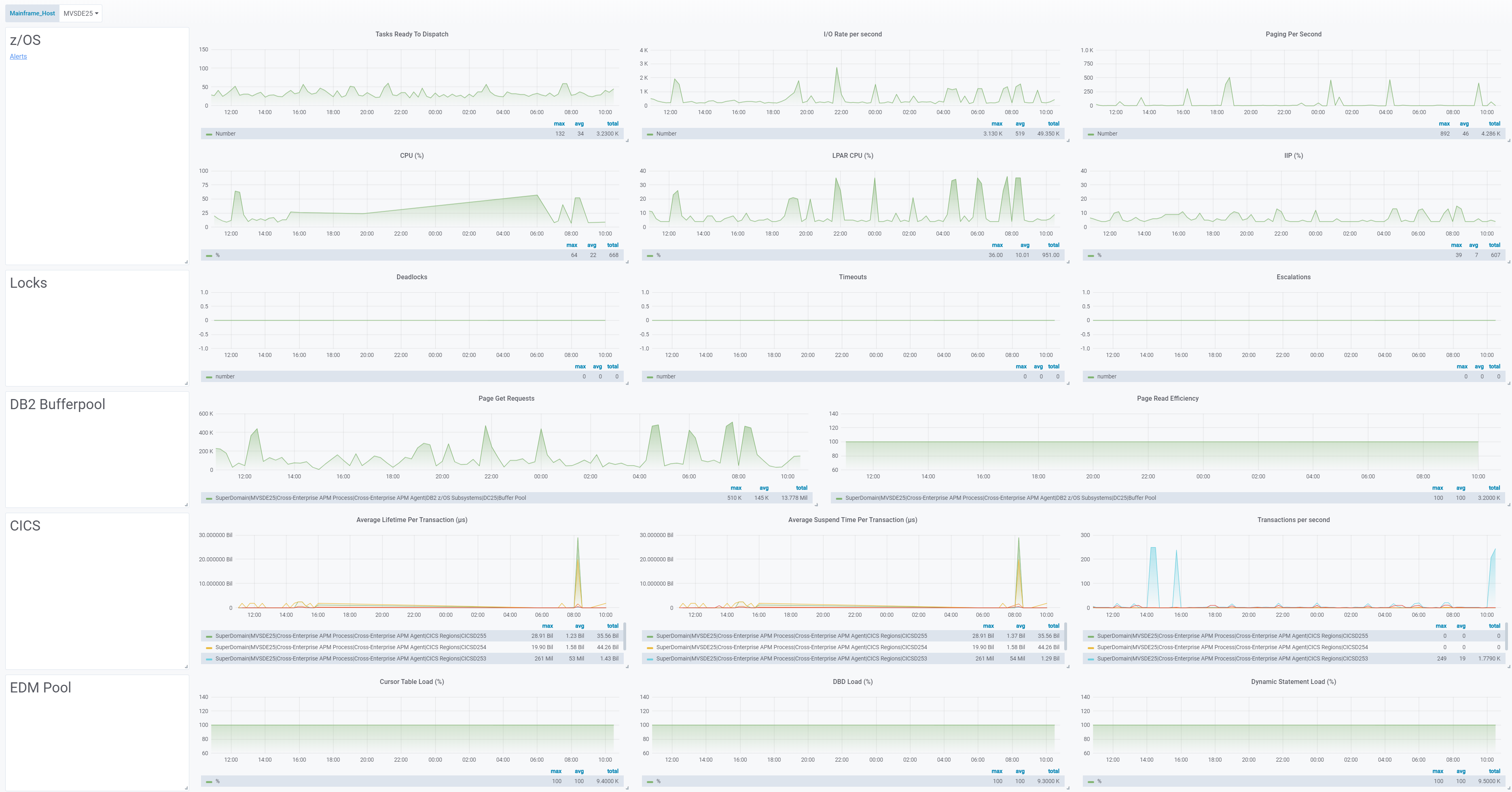Viewport: 1512px width, 792px height.
Task: Click the Average Lifetime legend scrollbar
Action: tap(625, 637)
